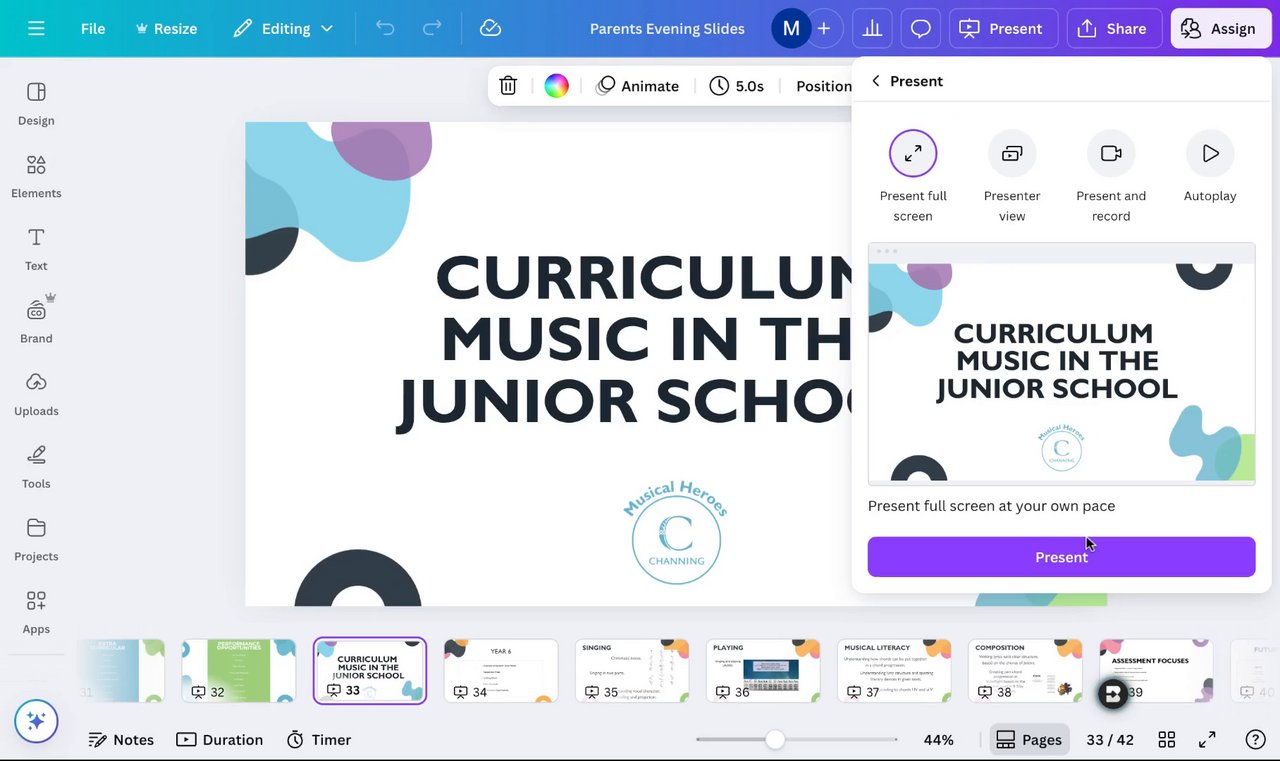Go back from the Present panel

[x=876, y=81]
